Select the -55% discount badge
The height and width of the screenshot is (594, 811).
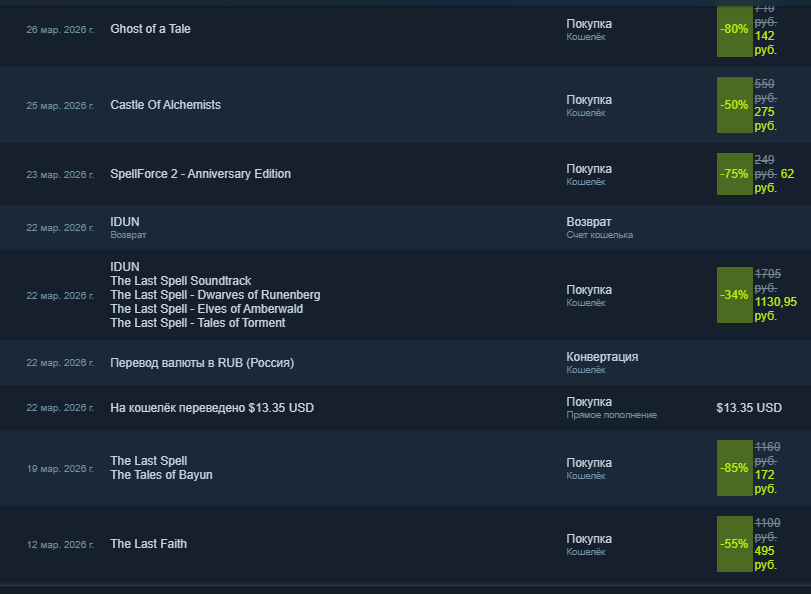734,544
